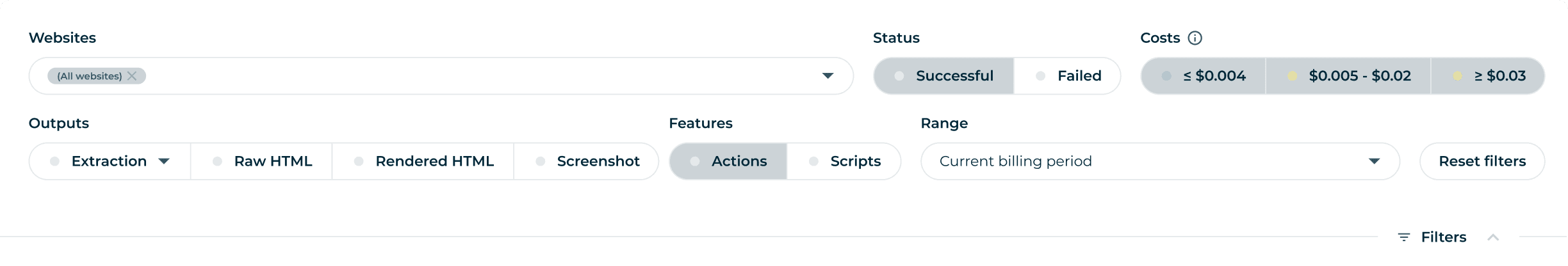Enable the Scripts feature filter
1568x266 pixels.
click(844, 161)
